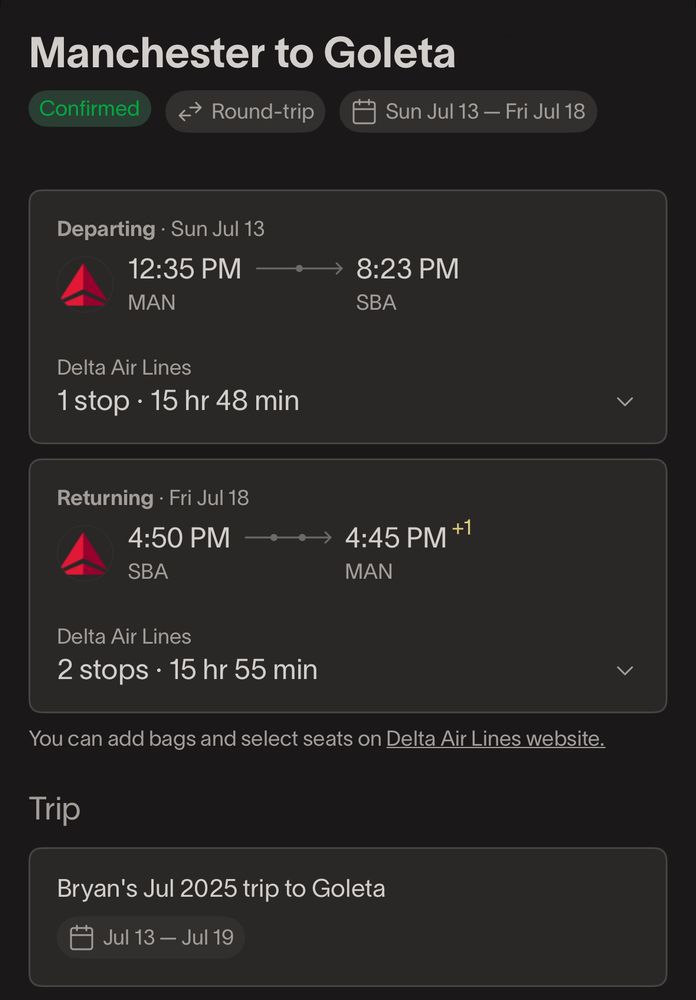Expand returning flight details chevron
Screen dimensions: 696x1000
625,670
